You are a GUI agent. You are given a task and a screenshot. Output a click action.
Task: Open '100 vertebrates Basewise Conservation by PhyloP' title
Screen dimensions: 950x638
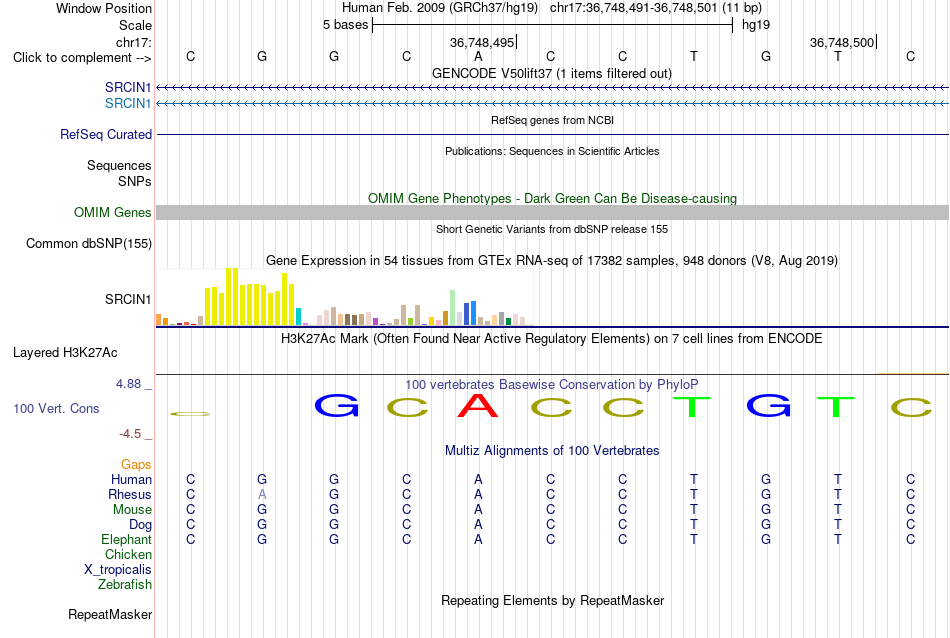tap(552, 384)
